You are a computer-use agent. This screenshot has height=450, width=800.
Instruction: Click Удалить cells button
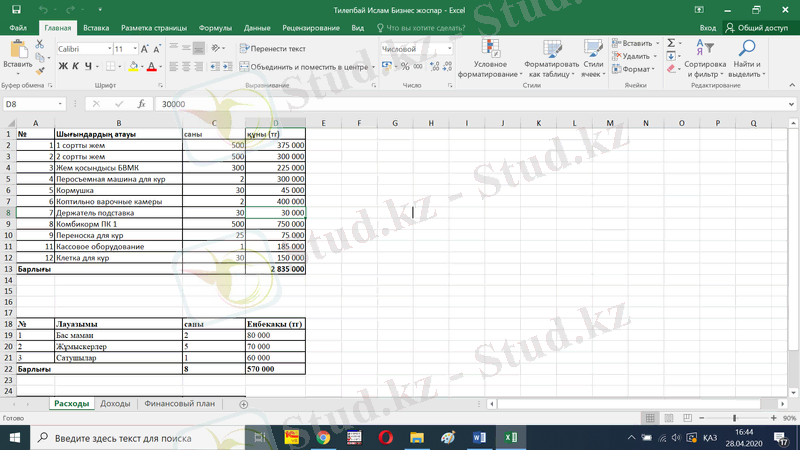[x=631, y=56]
